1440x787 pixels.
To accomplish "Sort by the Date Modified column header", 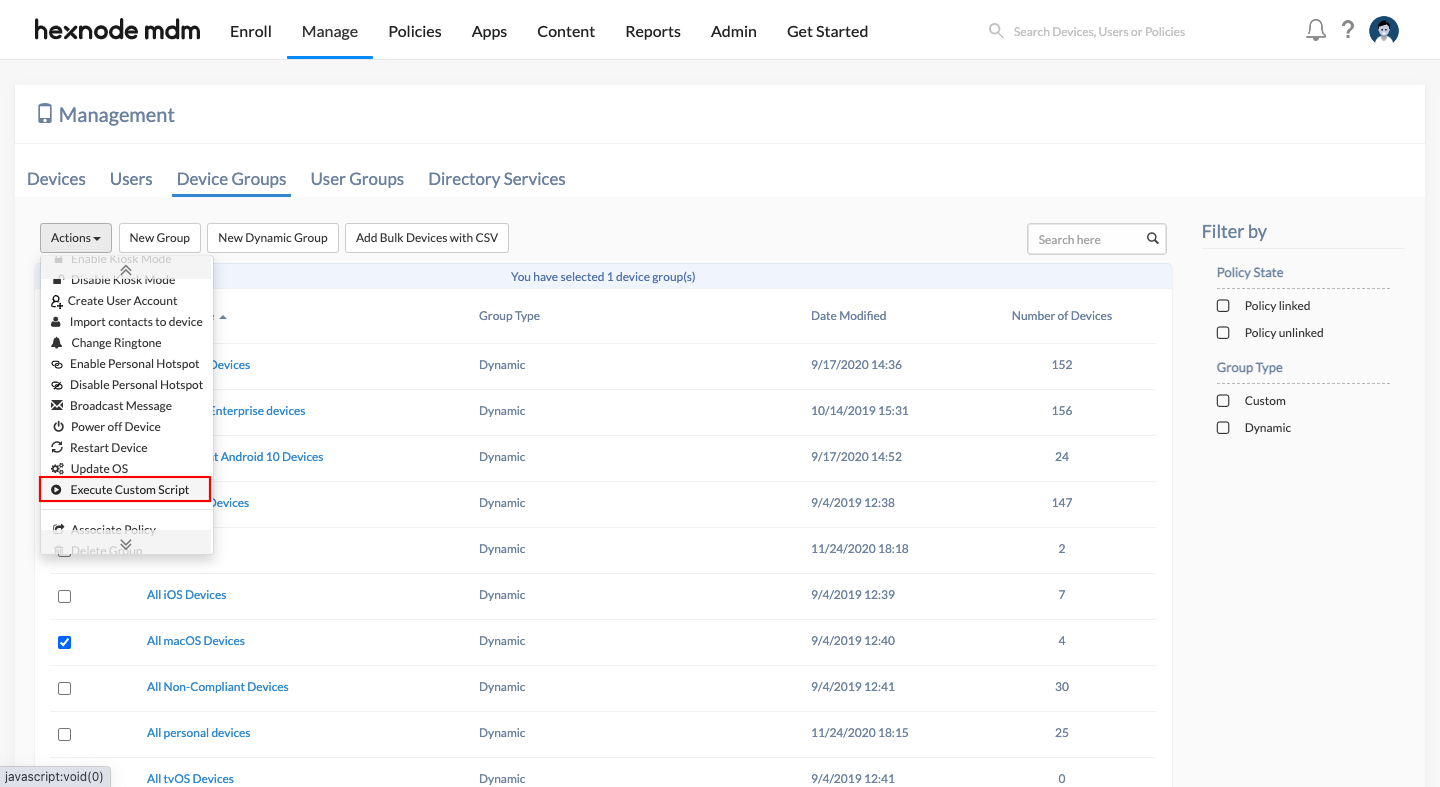I will 848,316.
